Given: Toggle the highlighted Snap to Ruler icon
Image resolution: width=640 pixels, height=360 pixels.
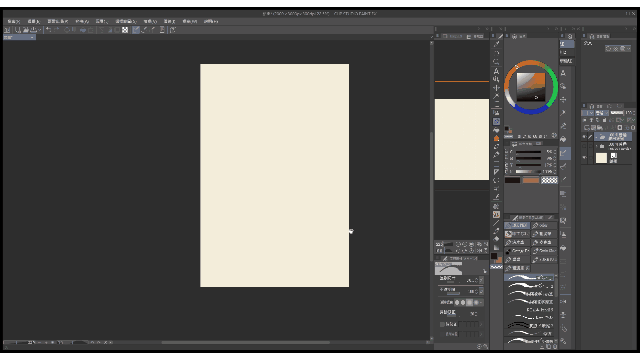Looking at the screenshot, I should (x=136, y=30).
